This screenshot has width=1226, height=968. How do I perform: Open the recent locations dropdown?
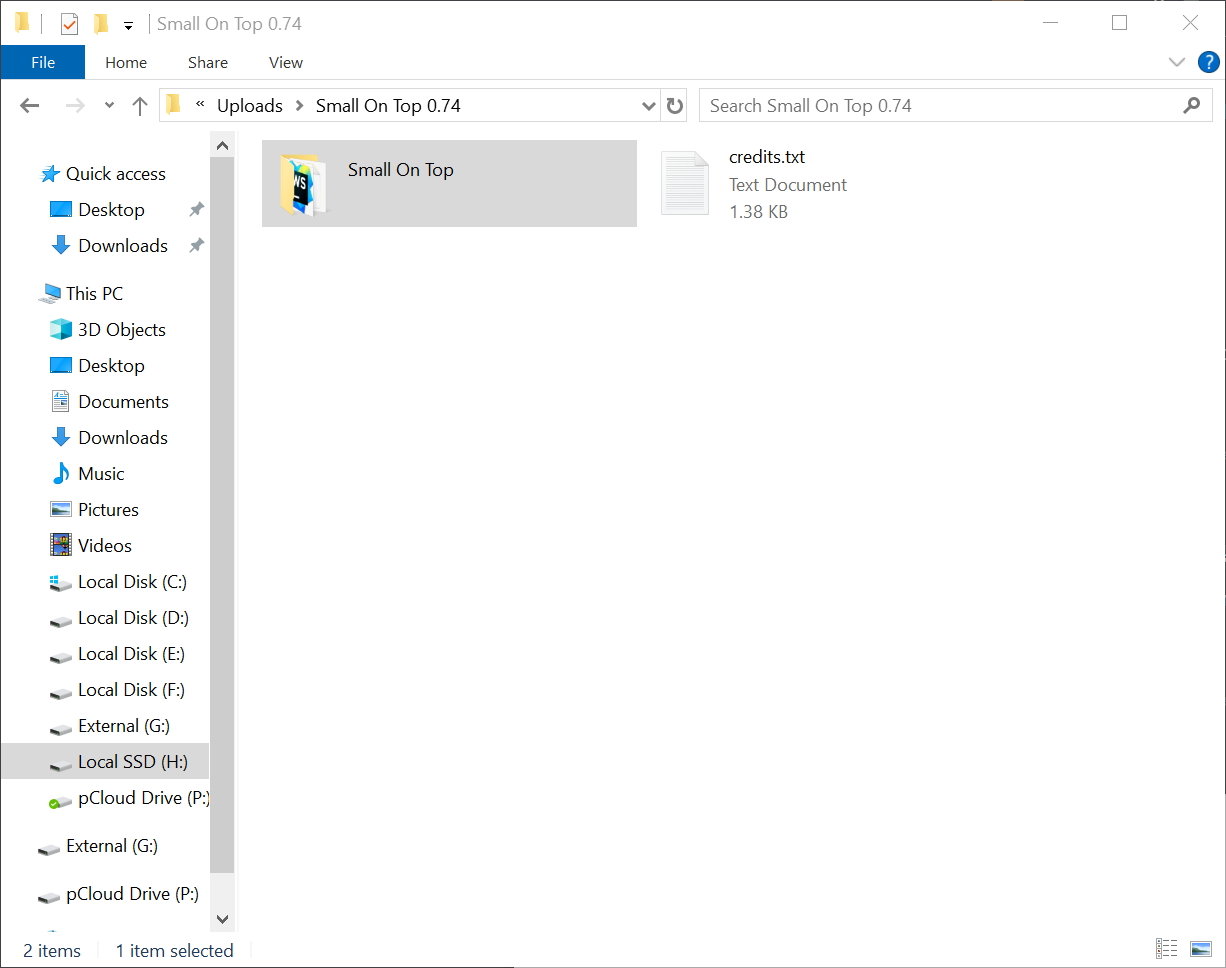click(109, 106)
